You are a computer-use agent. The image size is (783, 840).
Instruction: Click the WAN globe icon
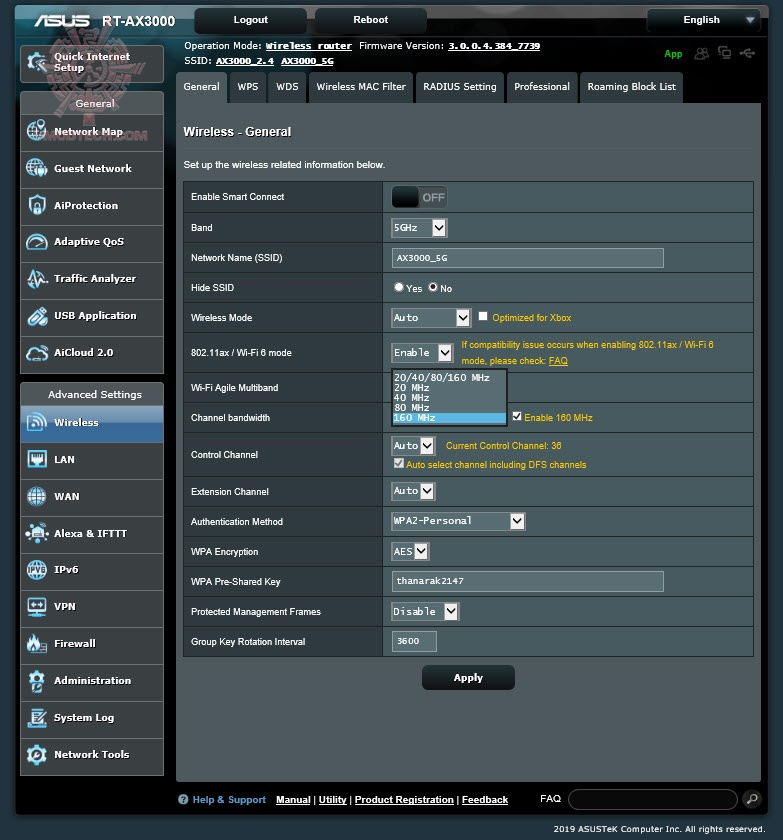point(37,496)
